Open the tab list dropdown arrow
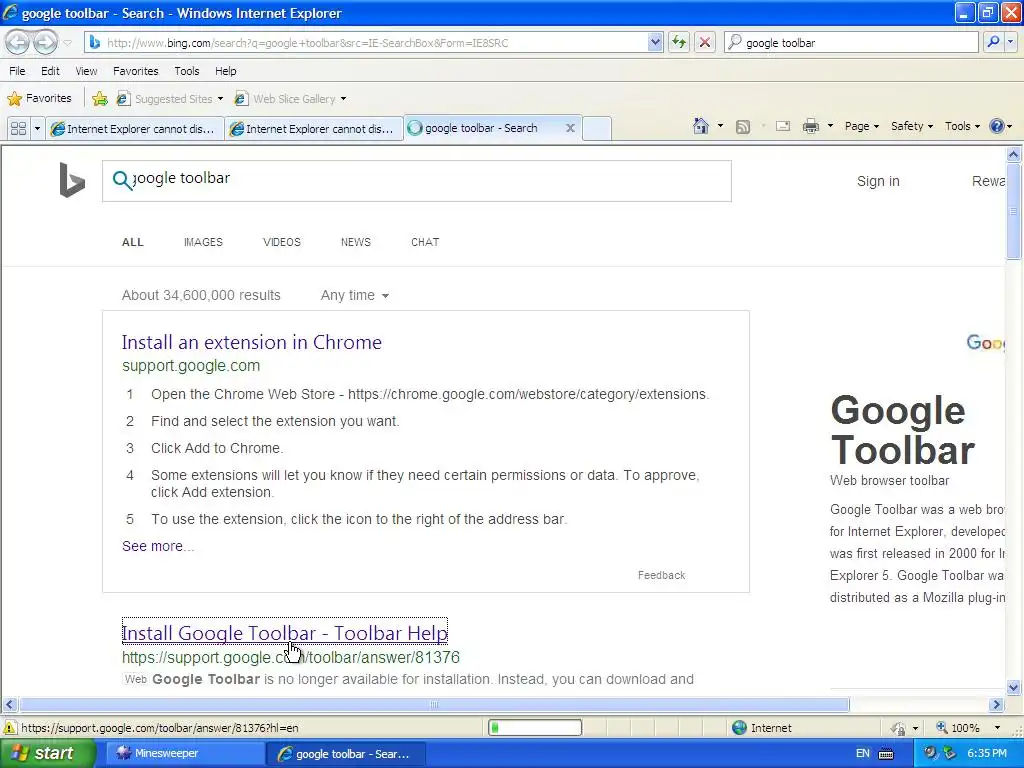The height and width of the screenshot is (768, 1024). click(x=37, y=129)
